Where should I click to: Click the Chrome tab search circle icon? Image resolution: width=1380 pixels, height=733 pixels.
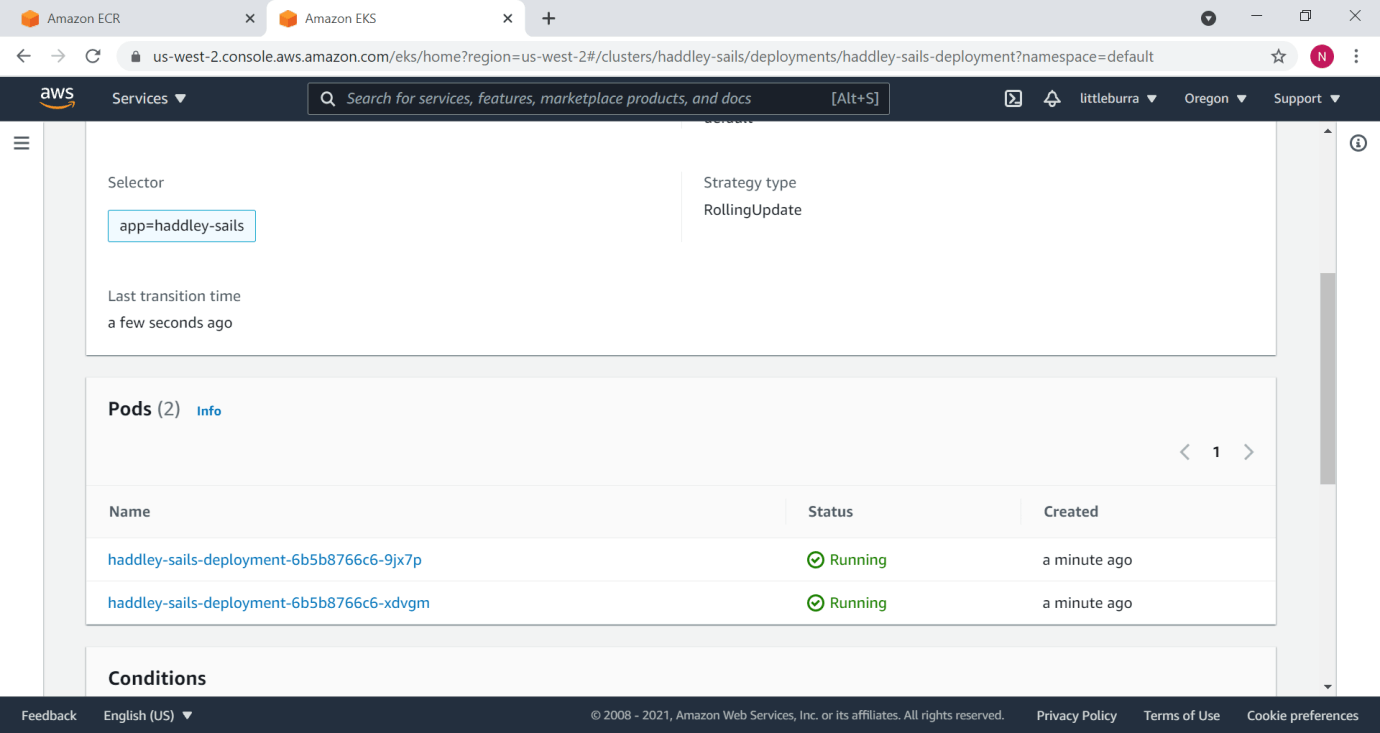[x=1208, y=18]
